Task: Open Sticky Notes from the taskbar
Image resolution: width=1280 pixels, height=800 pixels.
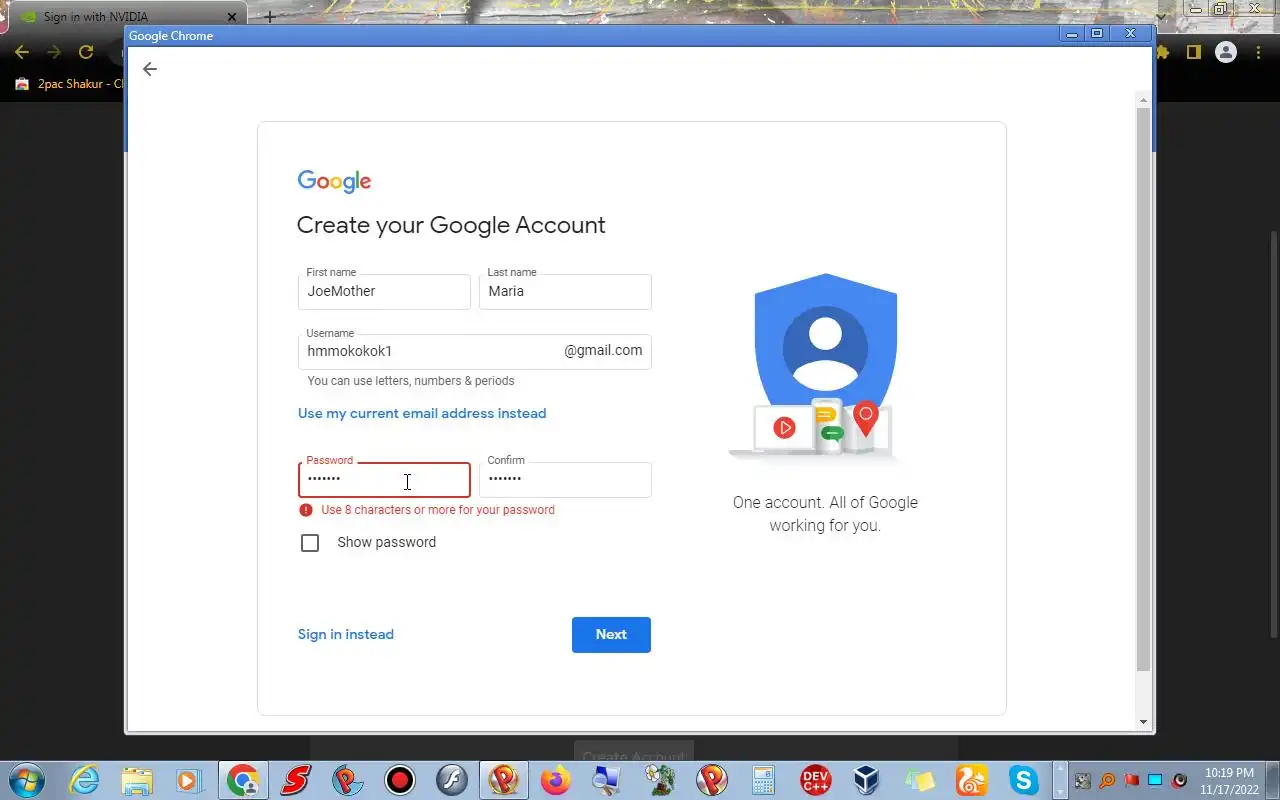Action: tap(919, 780)
